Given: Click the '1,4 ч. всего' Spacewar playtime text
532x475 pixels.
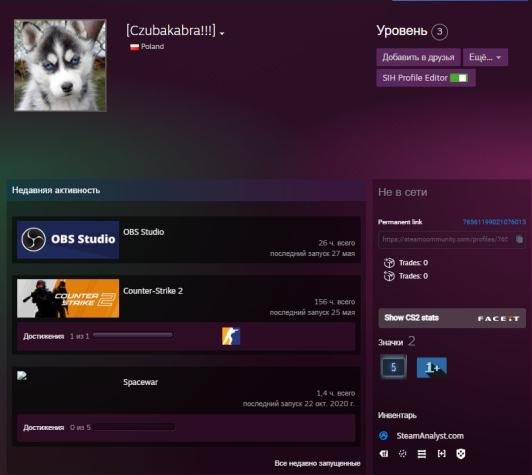Looking at the screenshot, I should tap(336, 393).
